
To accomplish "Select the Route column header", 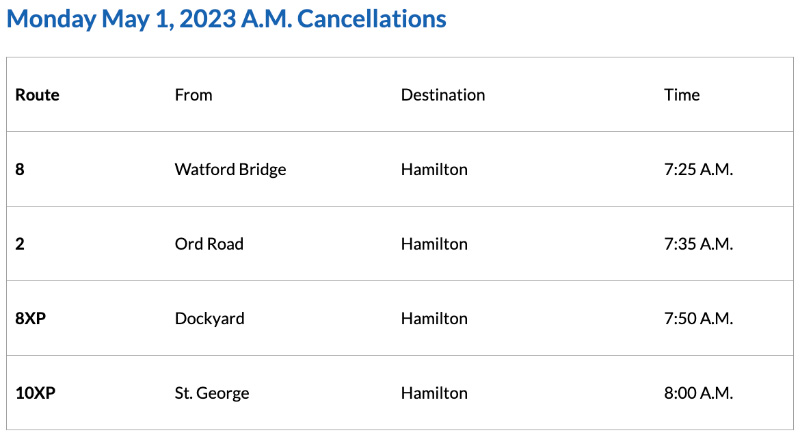I will pos(37,95).
